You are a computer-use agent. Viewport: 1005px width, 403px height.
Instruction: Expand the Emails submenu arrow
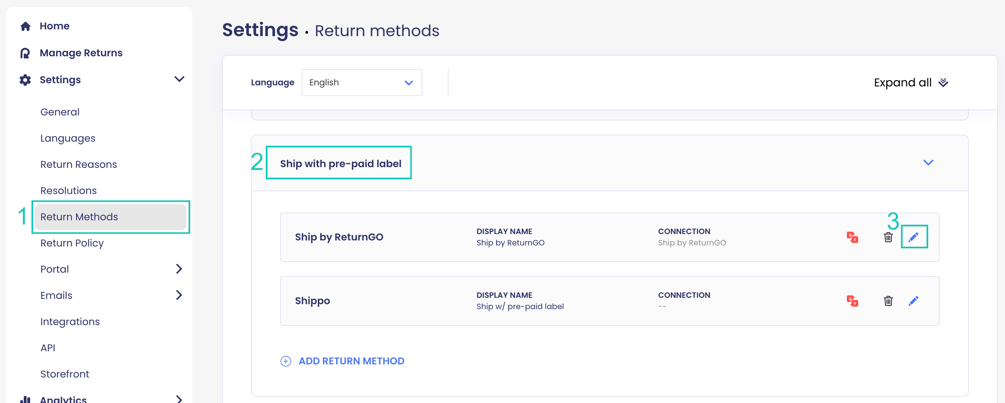(179, 295)
